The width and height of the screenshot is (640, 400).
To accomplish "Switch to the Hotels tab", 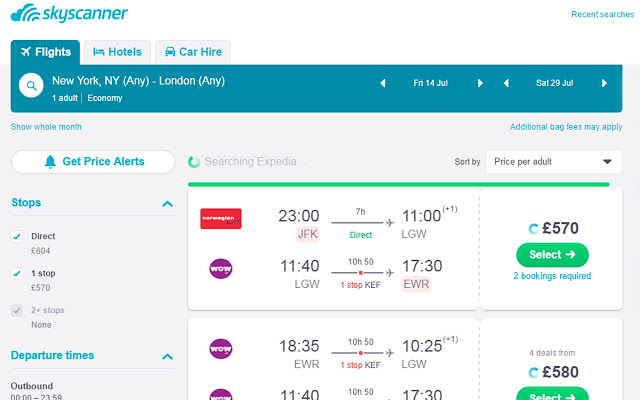I will click(118, 52).
